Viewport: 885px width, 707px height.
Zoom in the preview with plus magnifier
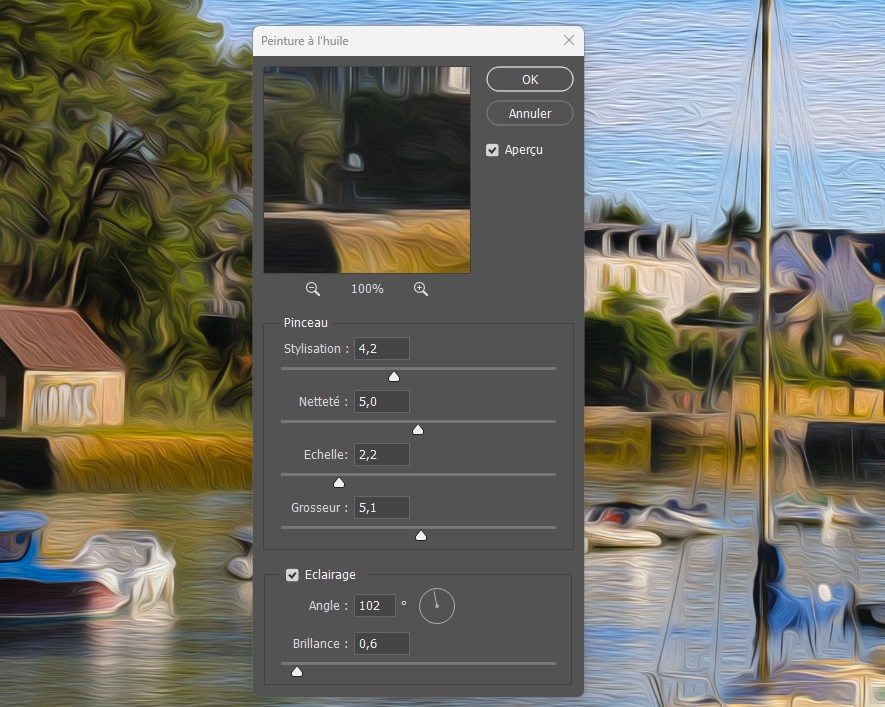coord(421,289)
